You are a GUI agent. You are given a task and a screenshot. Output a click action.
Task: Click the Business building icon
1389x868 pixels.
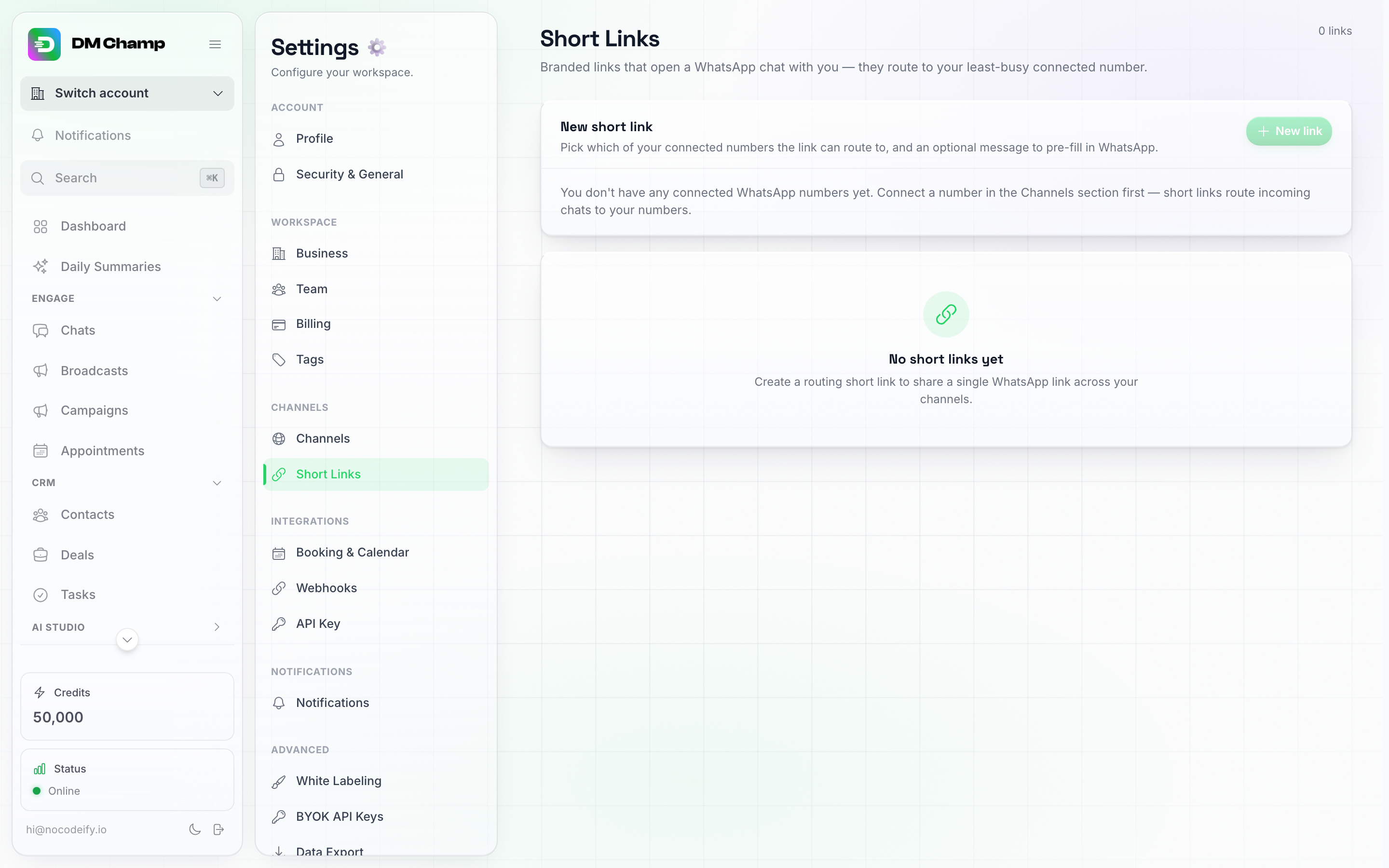coord(279,254)
